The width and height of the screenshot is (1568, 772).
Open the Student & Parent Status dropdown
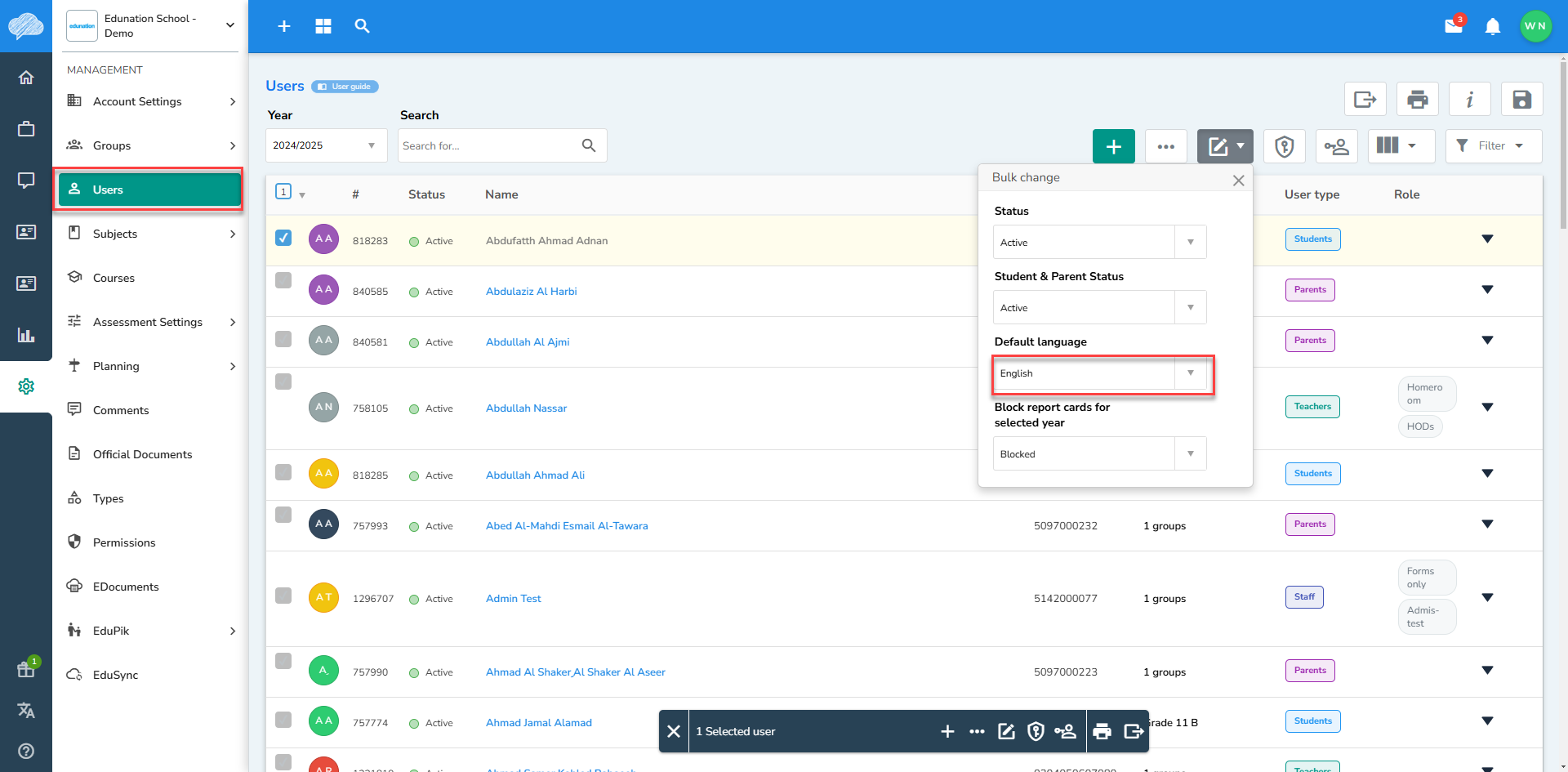(x=1099, y=307)
